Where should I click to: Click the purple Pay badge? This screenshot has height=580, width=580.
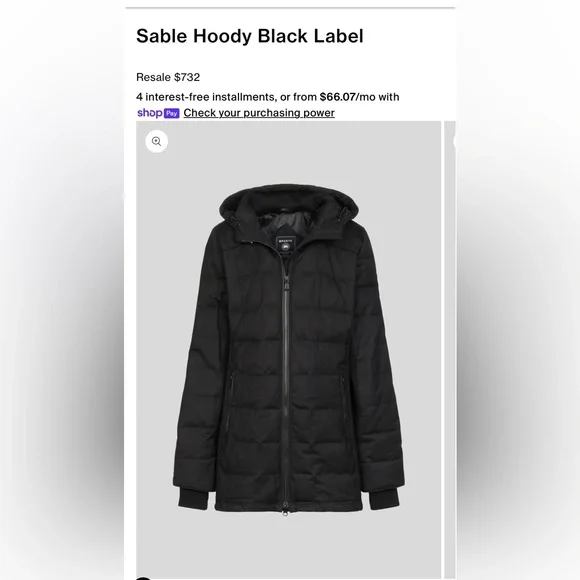(172, 113)
